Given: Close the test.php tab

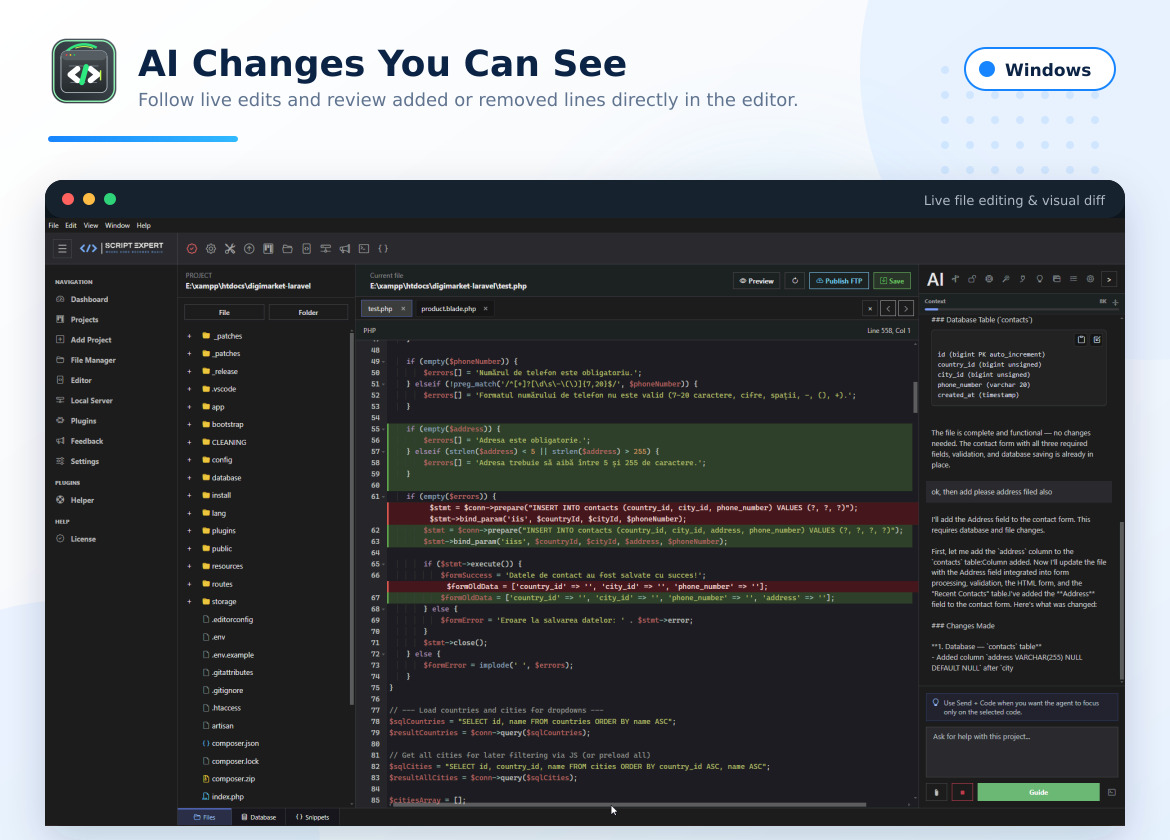Looking at the screenshot, I should click(x=403, y=309).
